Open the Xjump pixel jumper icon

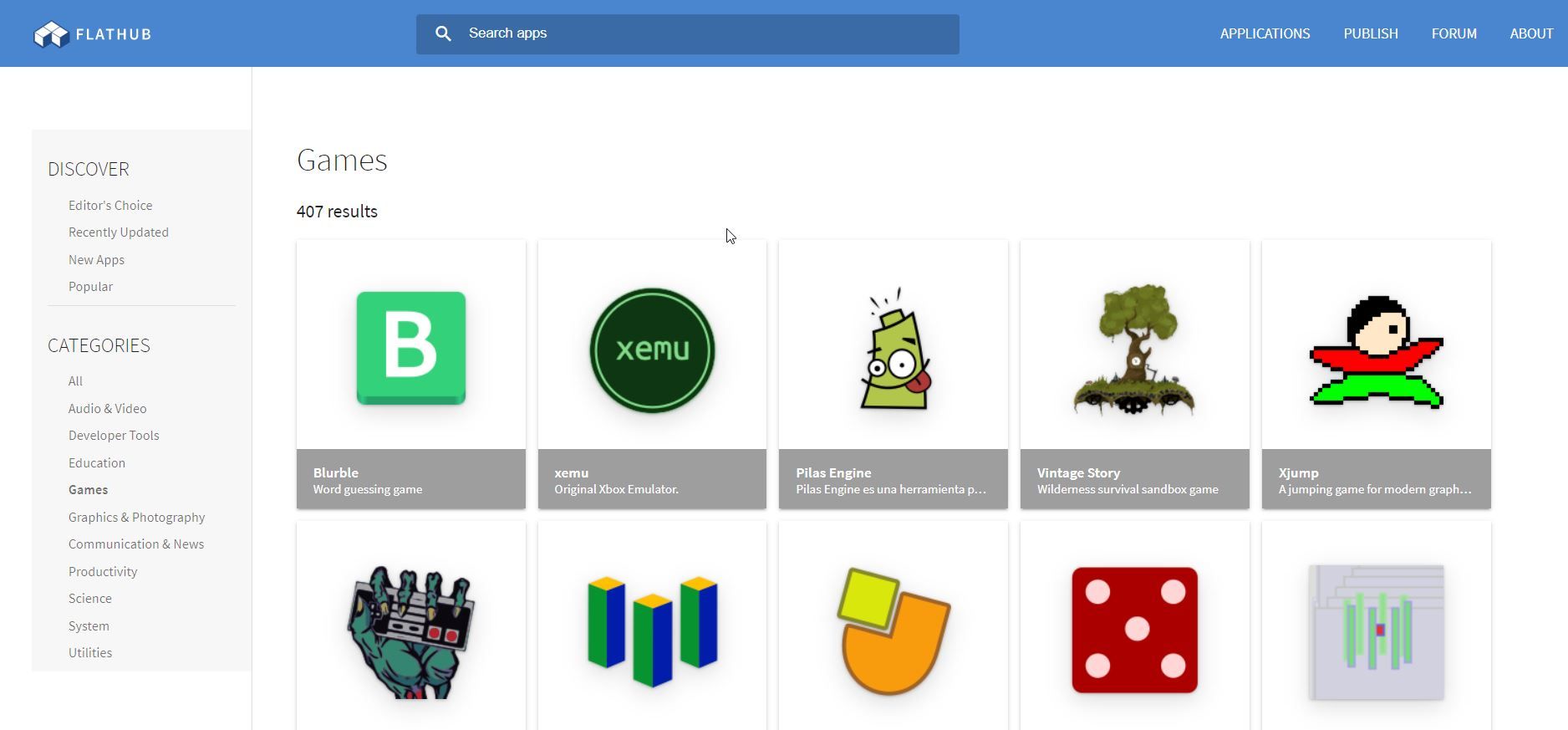(x=1376, y=352)
